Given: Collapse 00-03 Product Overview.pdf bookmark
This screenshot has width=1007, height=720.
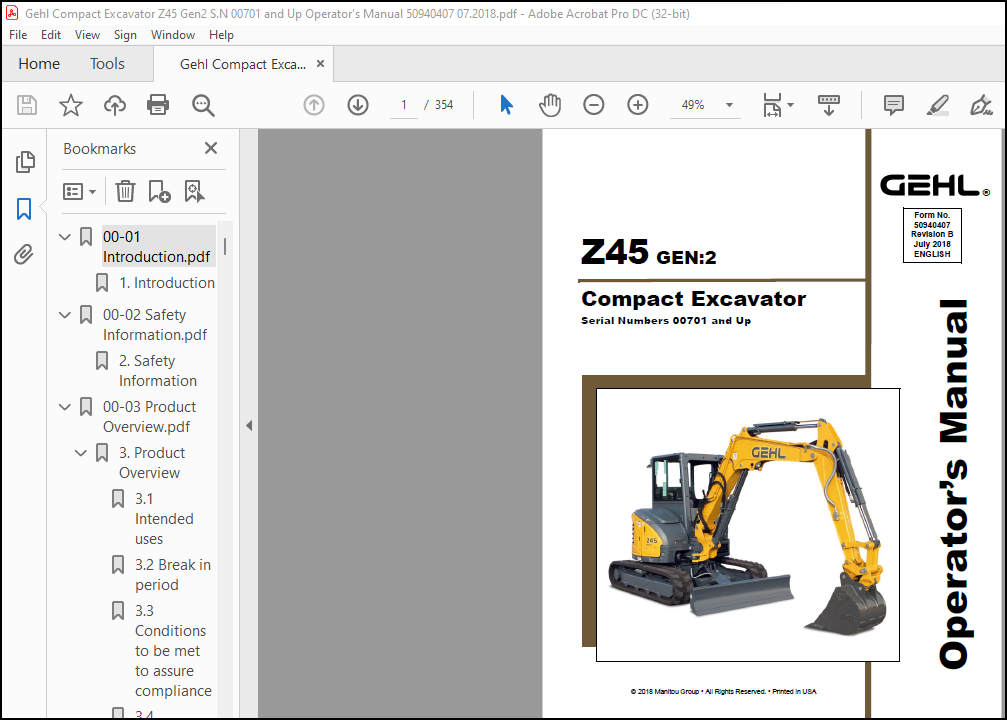Looking at the screenshot, I should pyautogui.click(x=65, y=407).
